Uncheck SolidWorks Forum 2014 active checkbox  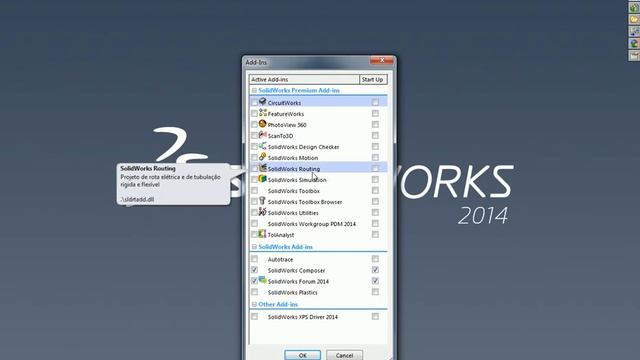(x=254, y=281)
